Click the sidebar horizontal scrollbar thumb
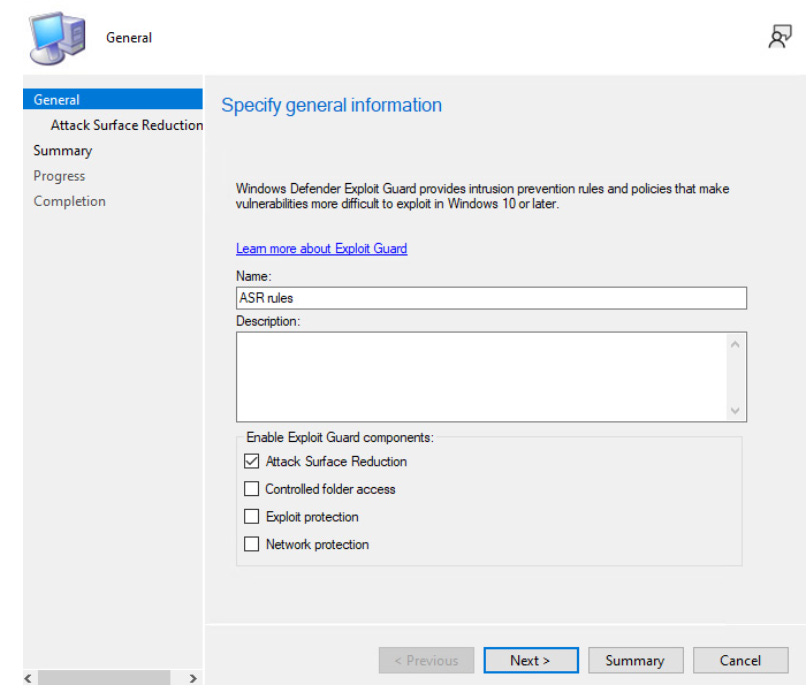 pyautogui.click(x=104, y=678)
